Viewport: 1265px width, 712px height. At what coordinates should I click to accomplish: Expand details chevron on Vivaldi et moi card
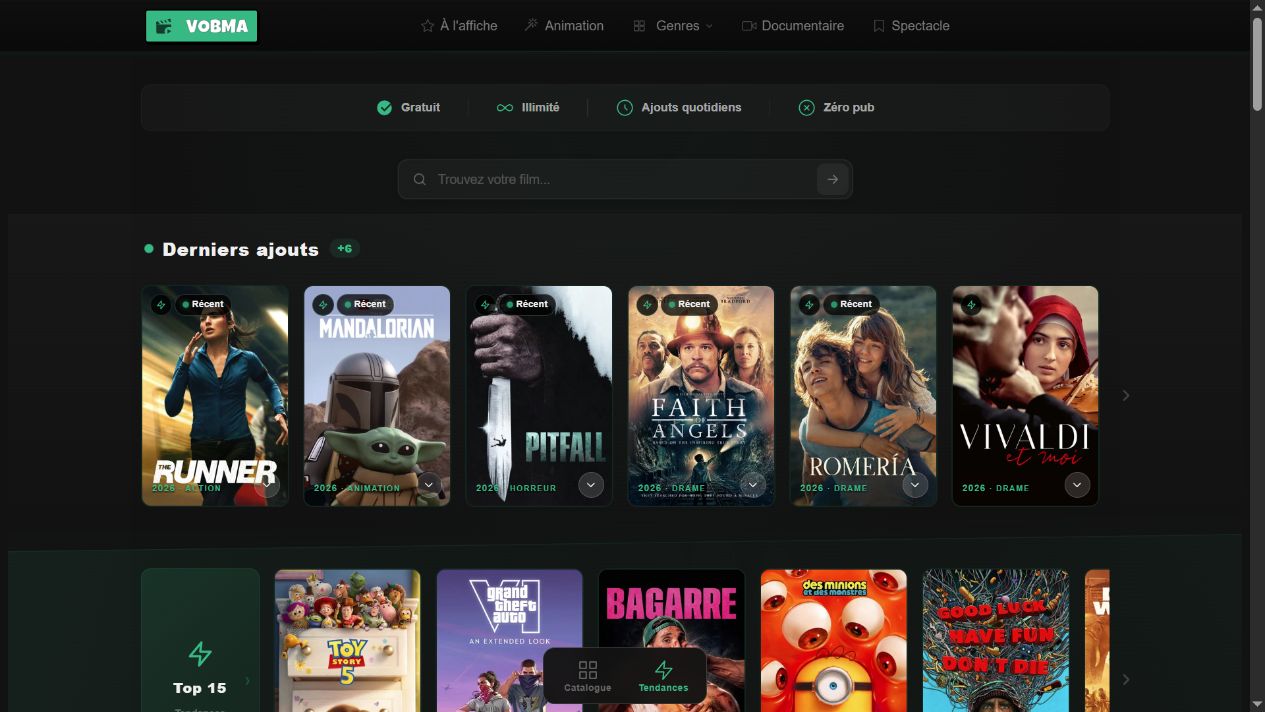point(1077,485)
